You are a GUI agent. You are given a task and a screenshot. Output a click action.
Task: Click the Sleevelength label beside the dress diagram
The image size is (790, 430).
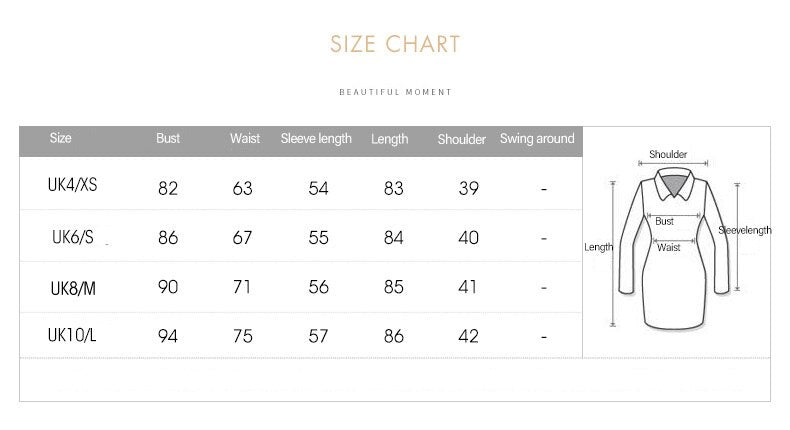click(x=745, y=230)
